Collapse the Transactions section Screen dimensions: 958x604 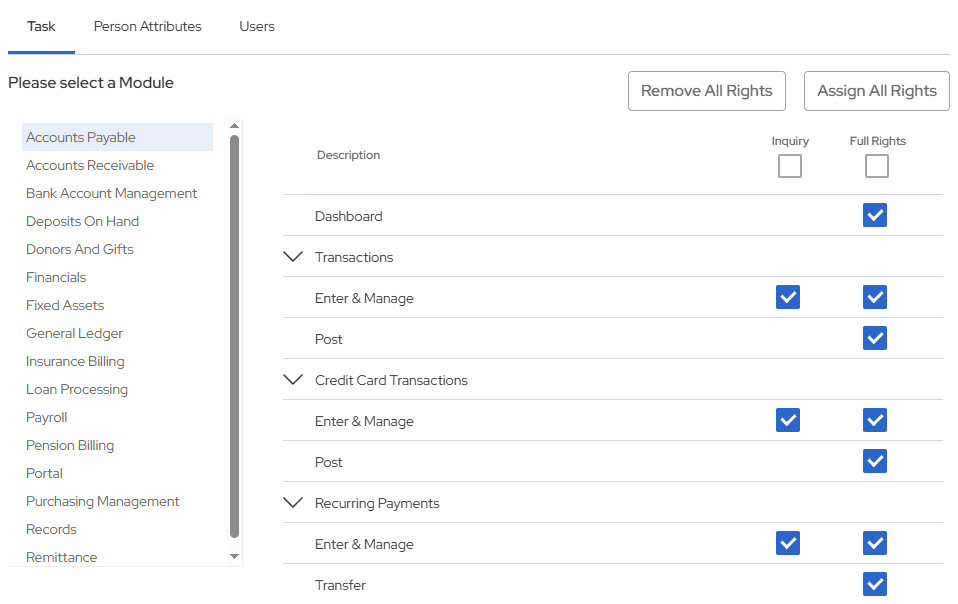(293, 257)
